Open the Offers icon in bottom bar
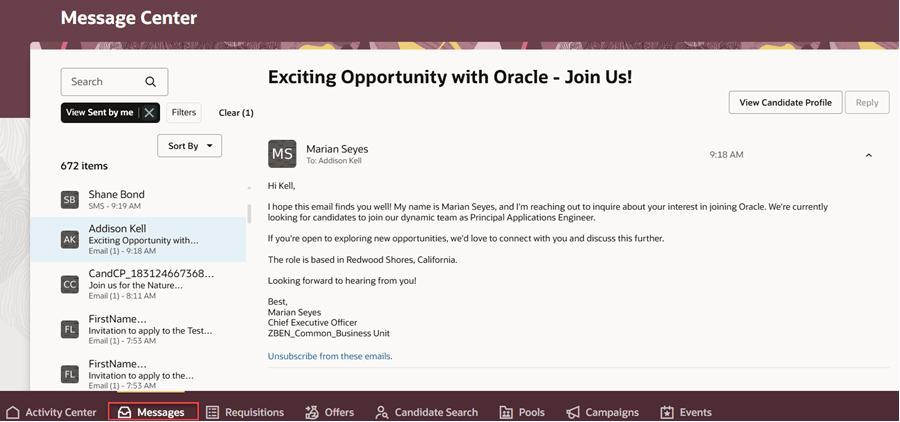 point(312,412)
